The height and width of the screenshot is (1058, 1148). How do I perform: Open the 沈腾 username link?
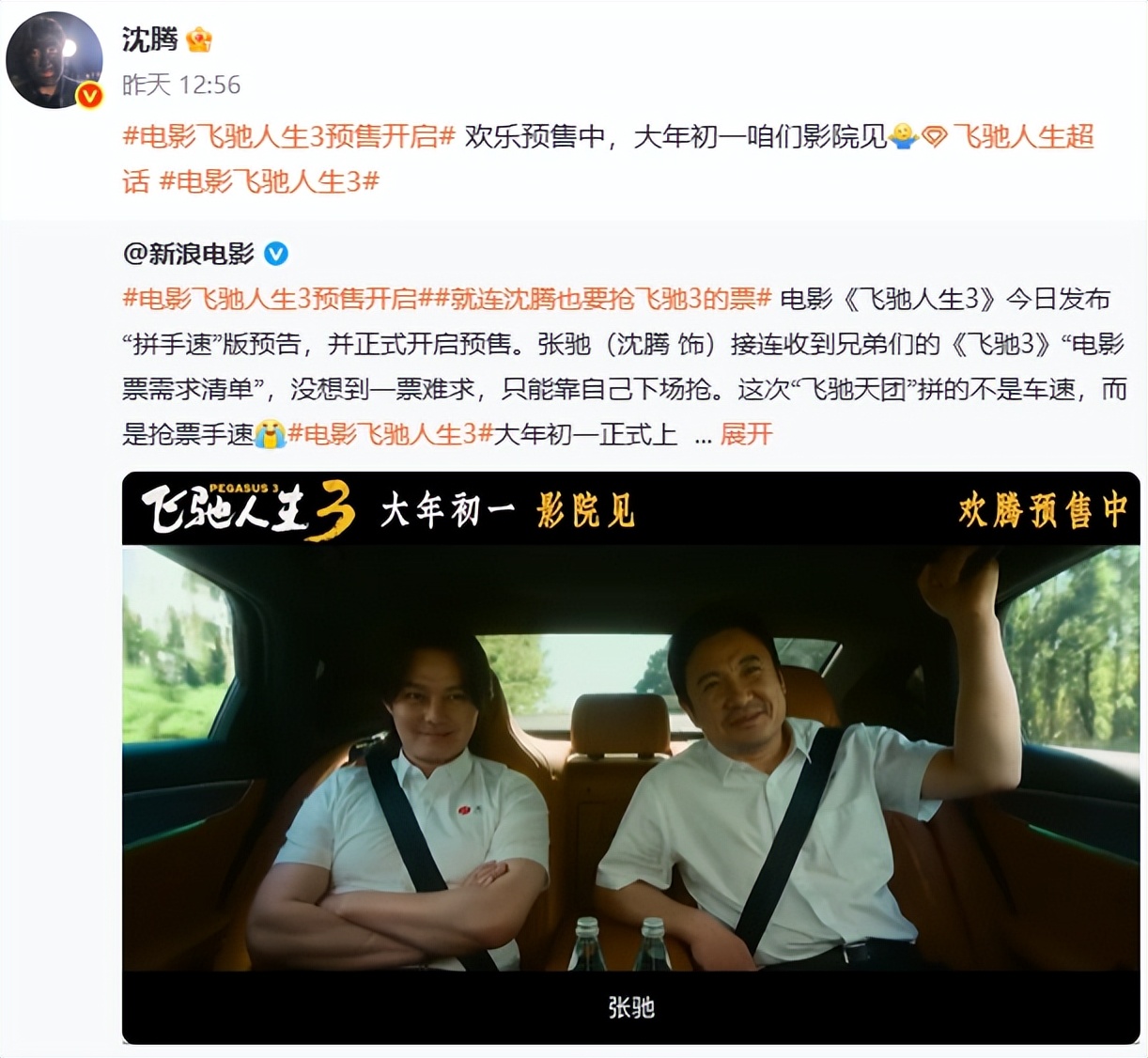149,39
